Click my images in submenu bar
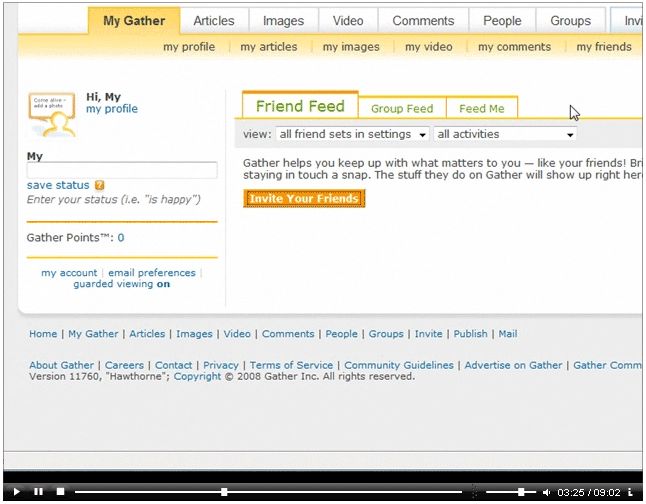Screen dimensions: 646x504 (351, 47)
